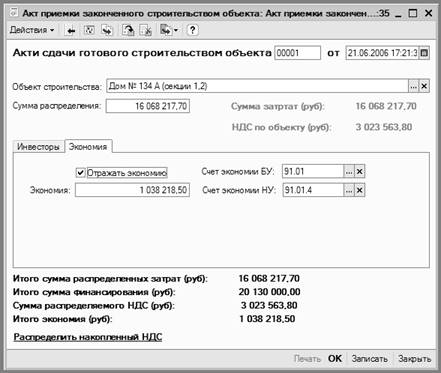This screenshot has width=441, height=373.
Task: Click the Сумма распределяемого НДС value
Action: [x=269, y=305]
